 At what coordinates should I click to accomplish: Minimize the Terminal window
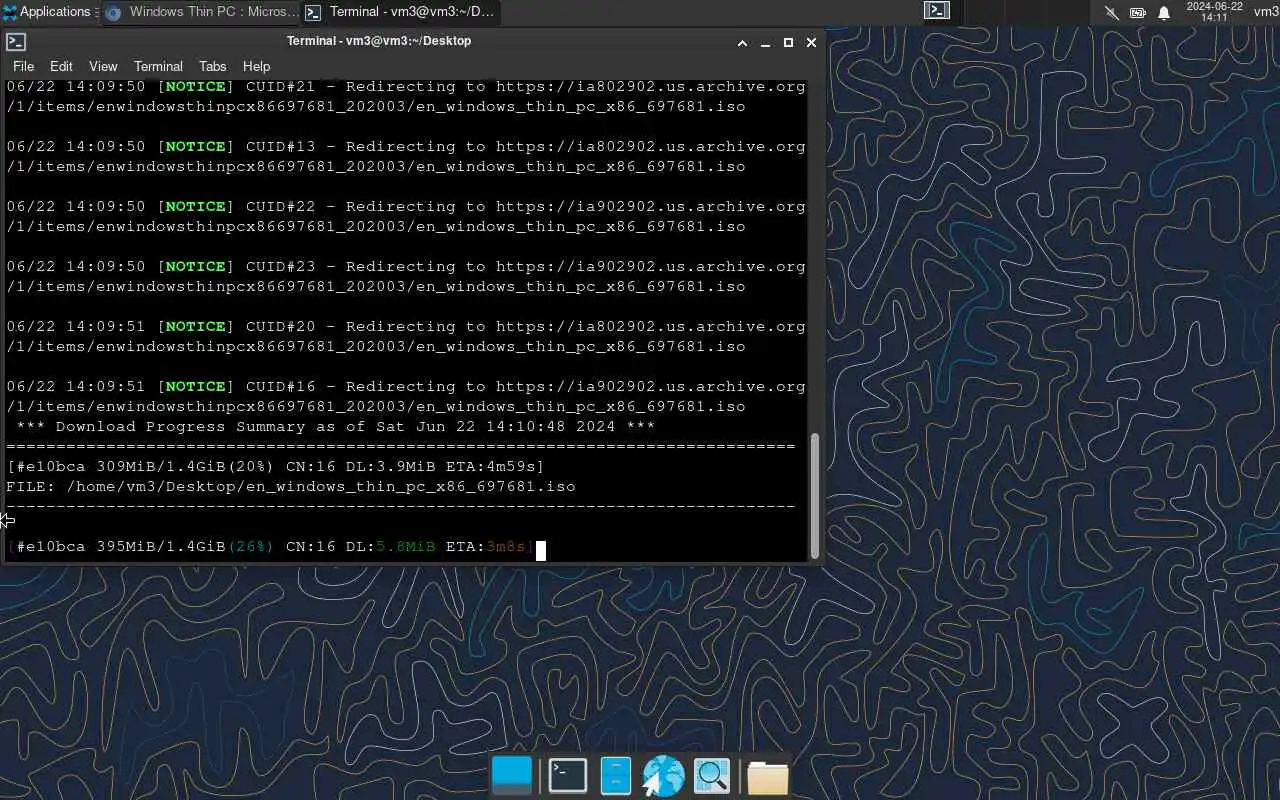(x=765, y=43)
